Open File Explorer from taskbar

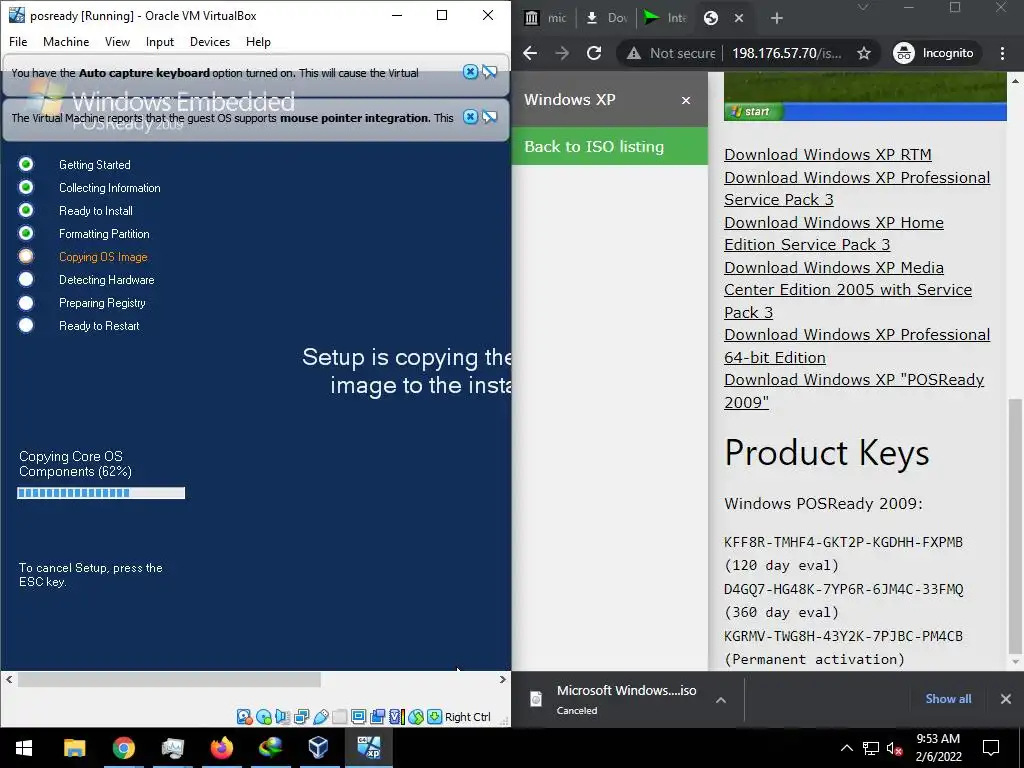74,748
